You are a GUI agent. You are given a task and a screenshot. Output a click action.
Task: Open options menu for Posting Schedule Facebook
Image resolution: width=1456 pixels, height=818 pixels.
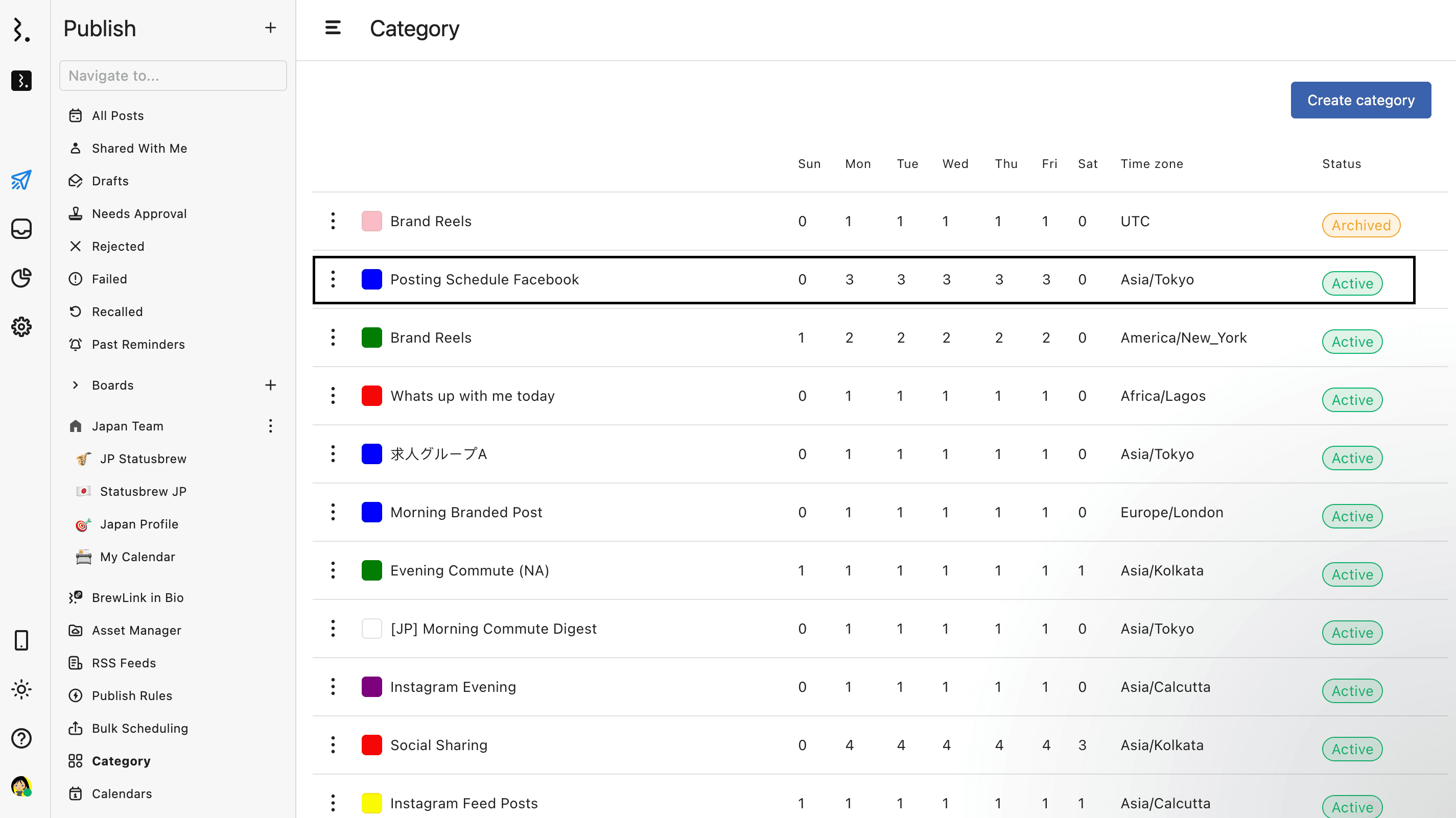pos(333,279)
